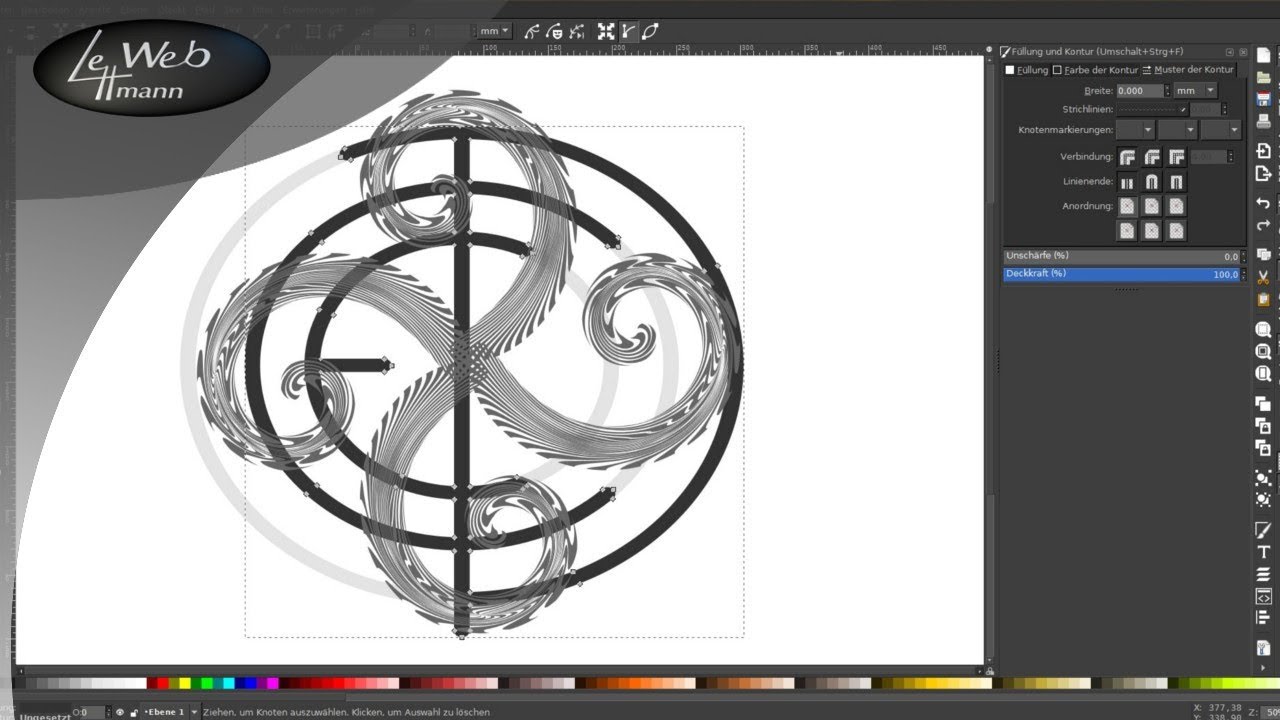The width and height of the screenshot is (1280, 720).
Task: Open the middle Knotenmarkierungen marker dropdown
Action: [x=1178, y=130]
